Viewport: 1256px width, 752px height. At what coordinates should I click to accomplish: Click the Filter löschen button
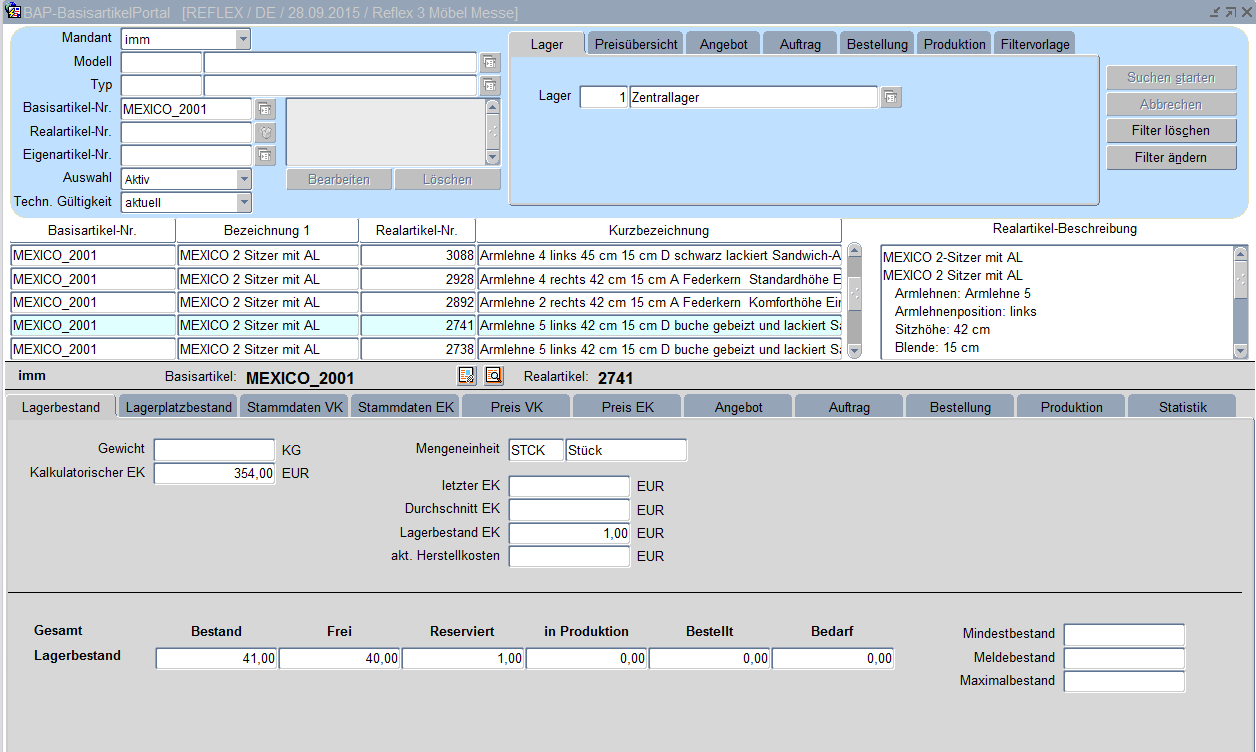pyautogui.click(x=1171, y=131)
